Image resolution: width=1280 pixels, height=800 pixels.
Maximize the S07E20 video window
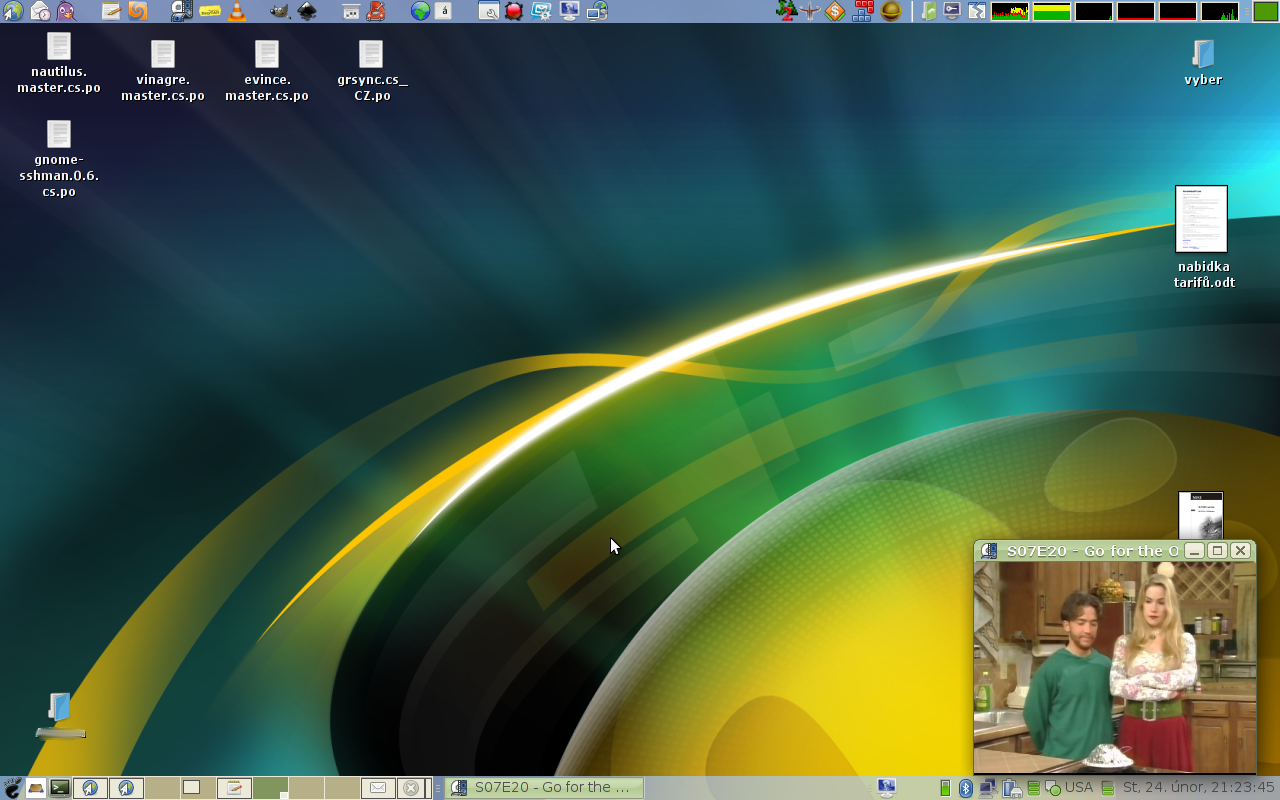click(x=1217, y=551)
